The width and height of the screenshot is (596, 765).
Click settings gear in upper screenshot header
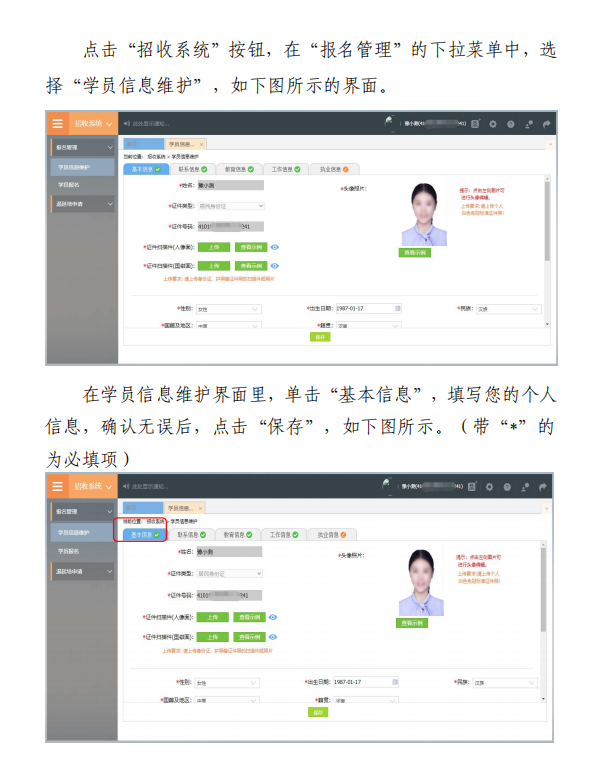[493, 124]
